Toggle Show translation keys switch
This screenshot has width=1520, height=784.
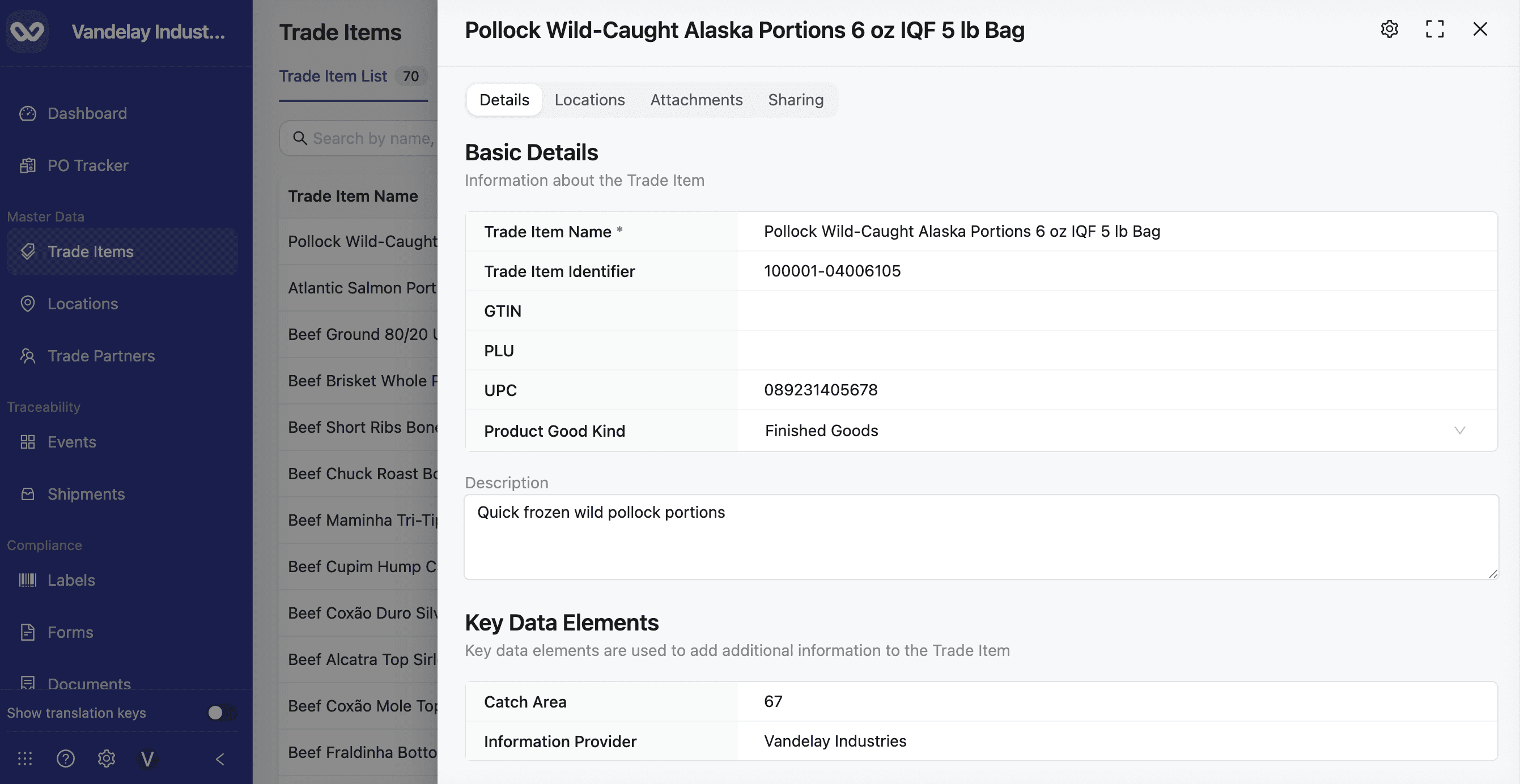click(x=221, y=713)
